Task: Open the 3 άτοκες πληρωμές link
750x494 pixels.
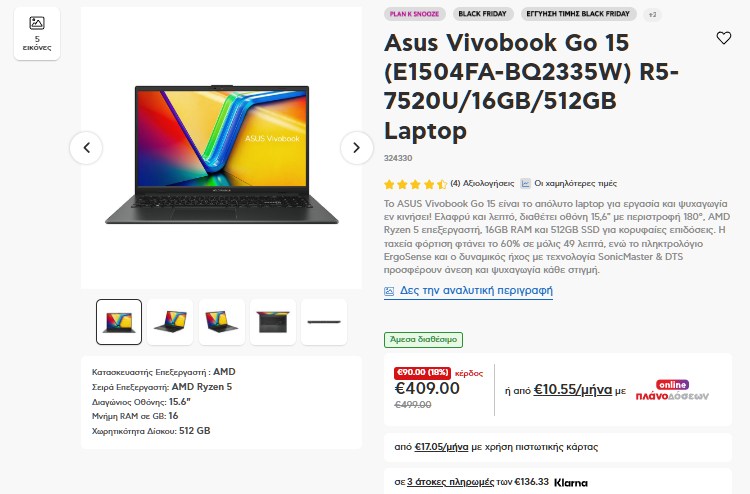Action: coord(450,482)
